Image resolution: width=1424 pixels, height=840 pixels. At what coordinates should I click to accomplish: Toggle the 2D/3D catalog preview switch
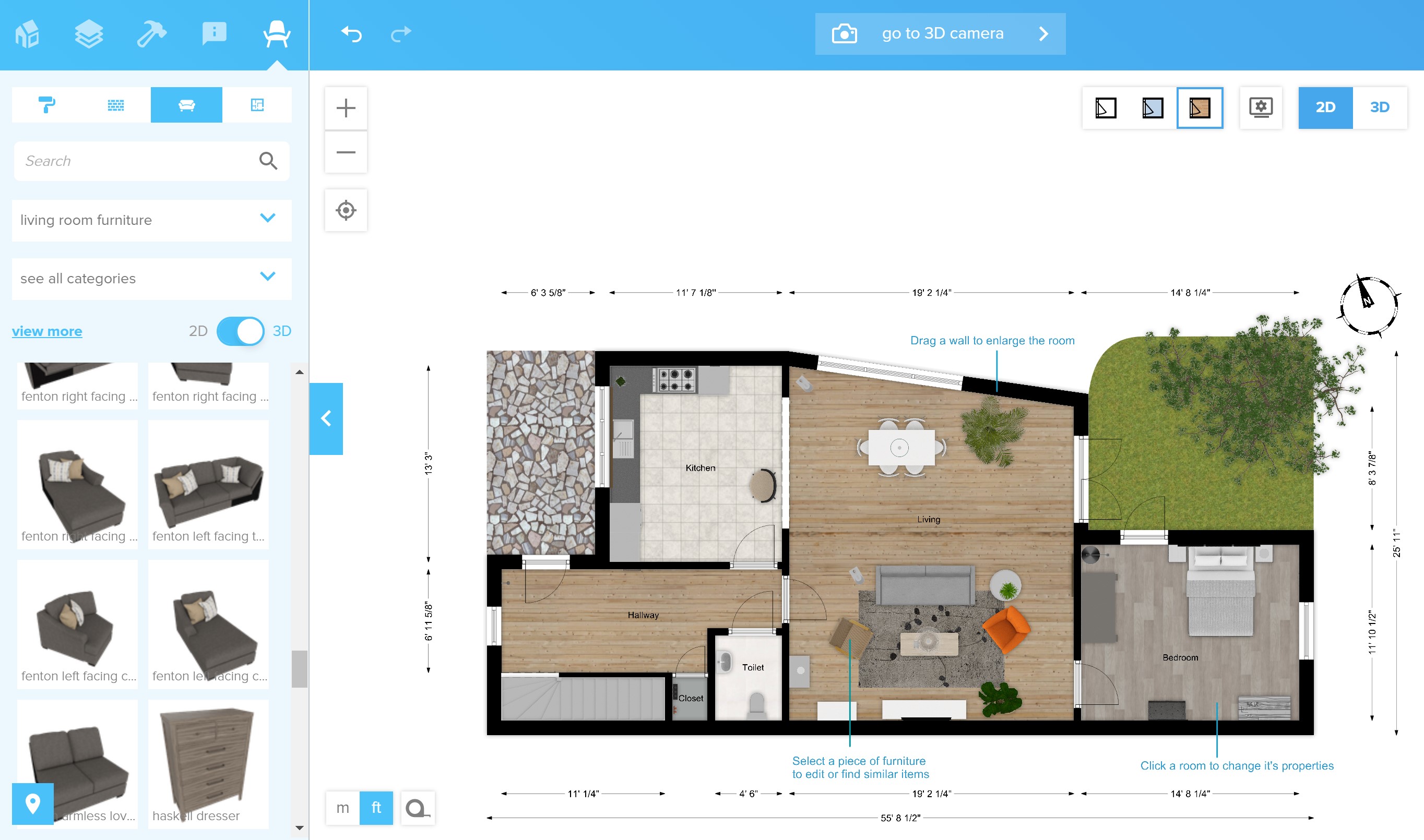(240, 331)
